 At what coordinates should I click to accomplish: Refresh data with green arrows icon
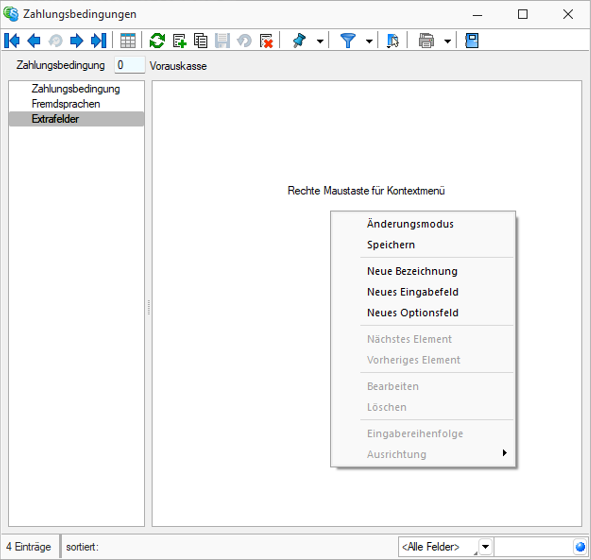[157, 41]
